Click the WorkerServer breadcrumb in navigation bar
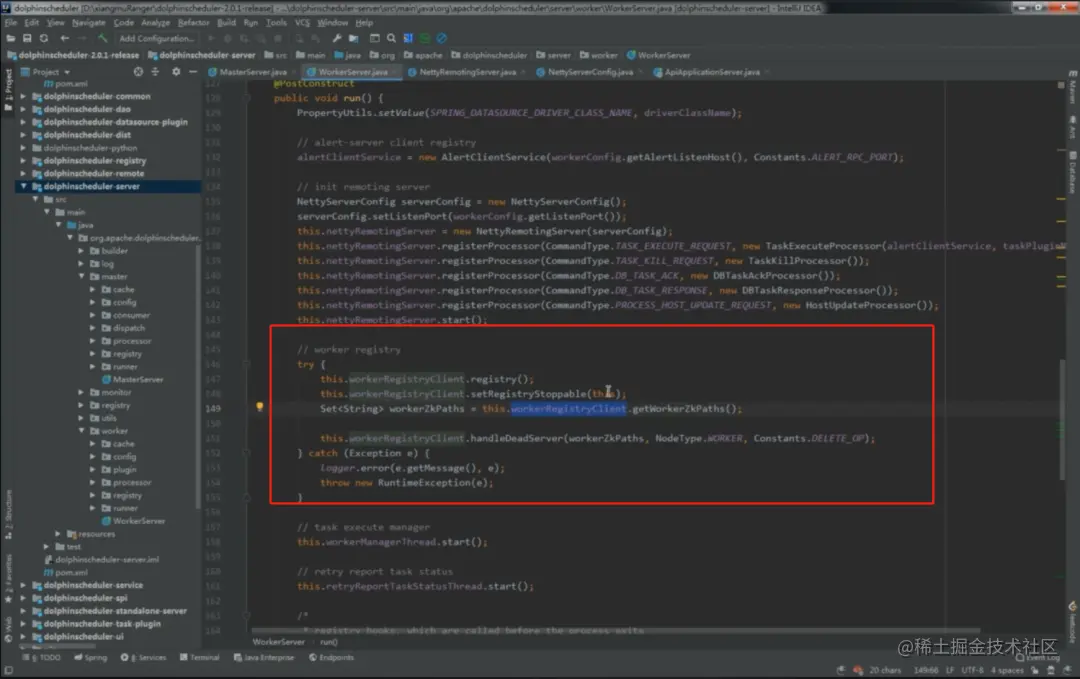Screen dimensions: 1080x679 pyautogui.click(x=658, y=55)
